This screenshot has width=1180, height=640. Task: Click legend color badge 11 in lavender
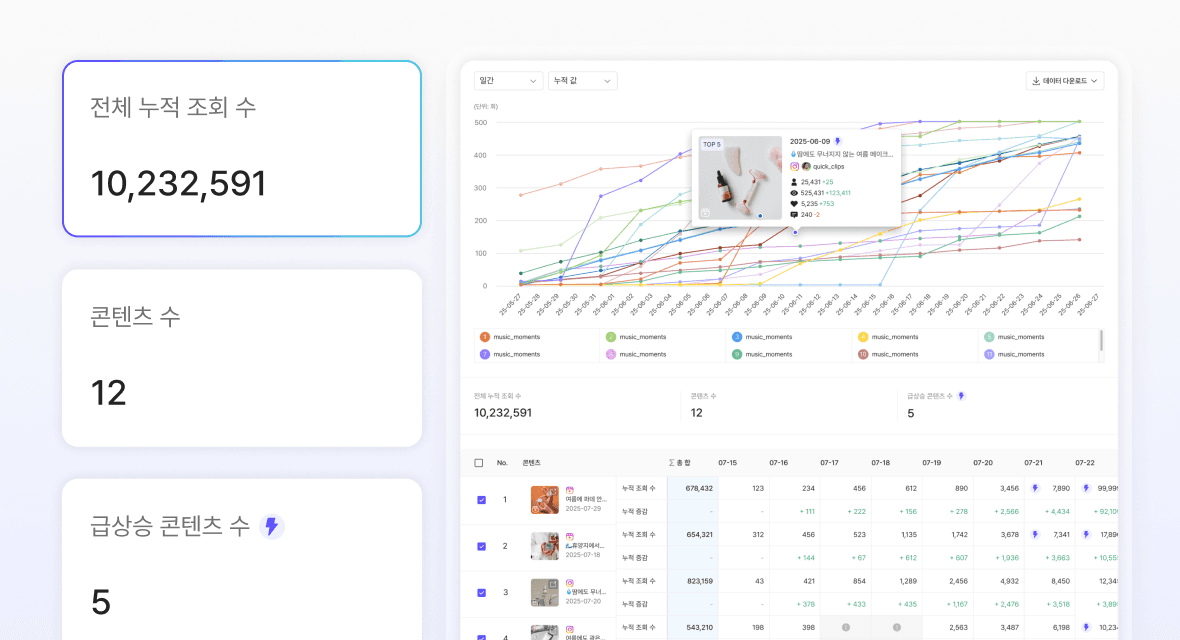989,354
